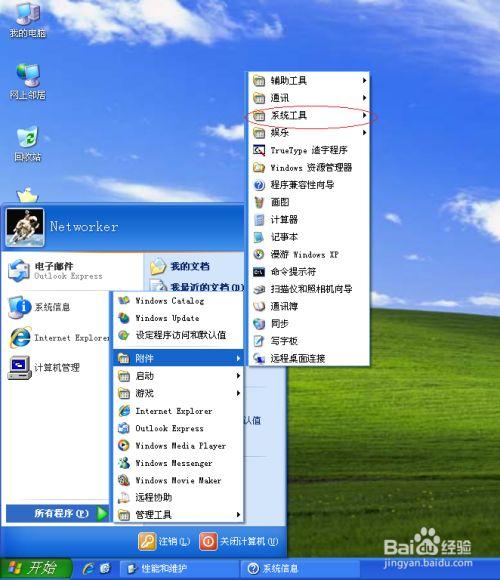
Task: Click the 关闭计算机 shutdown button
Action: 239,542
